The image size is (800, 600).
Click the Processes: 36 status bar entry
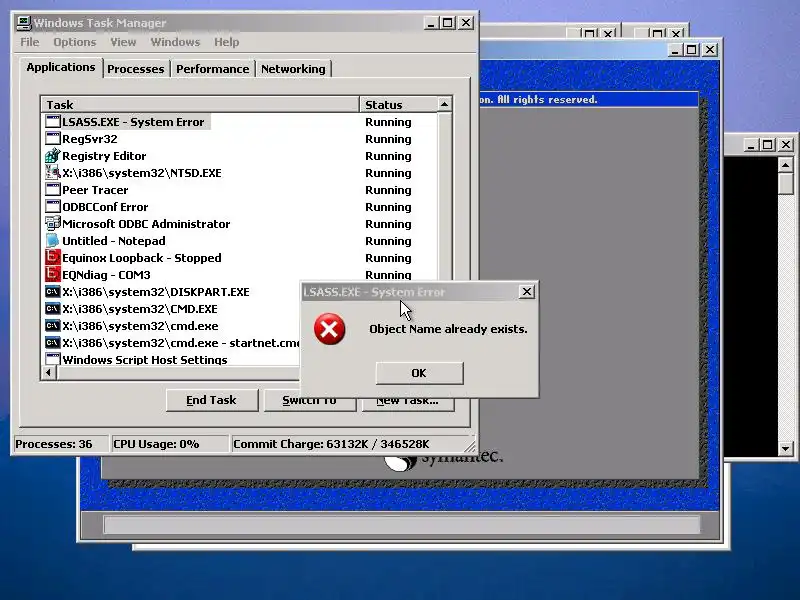click(60, 444)
